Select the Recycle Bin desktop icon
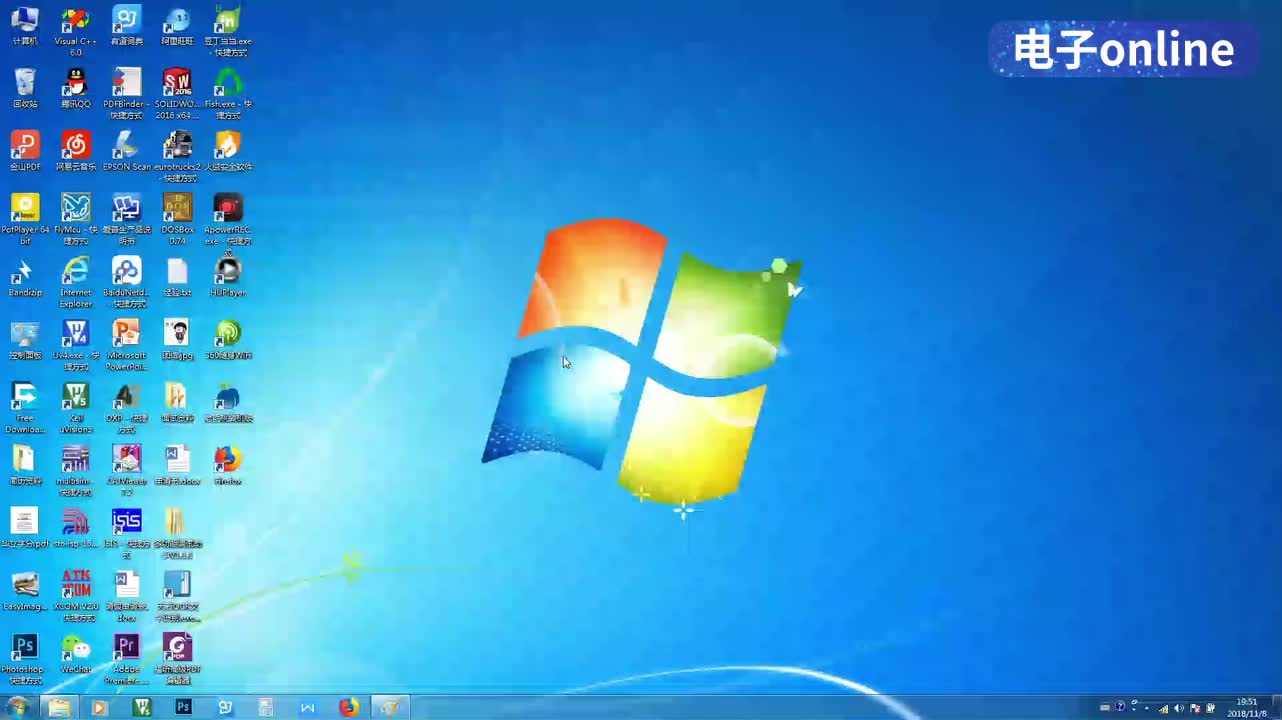The width and height of the screenshot is (1282, 720). 25,89
